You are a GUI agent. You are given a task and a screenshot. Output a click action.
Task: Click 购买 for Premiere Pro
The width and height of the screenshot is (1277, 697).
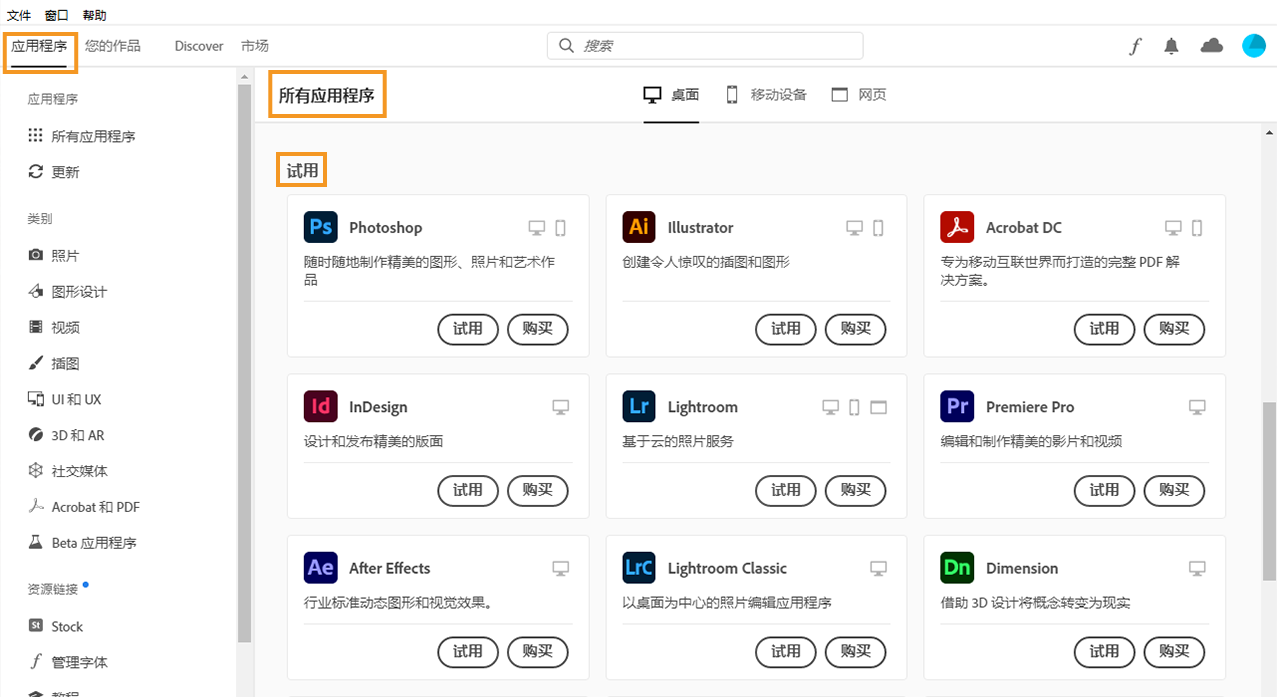pos(1174,491)
